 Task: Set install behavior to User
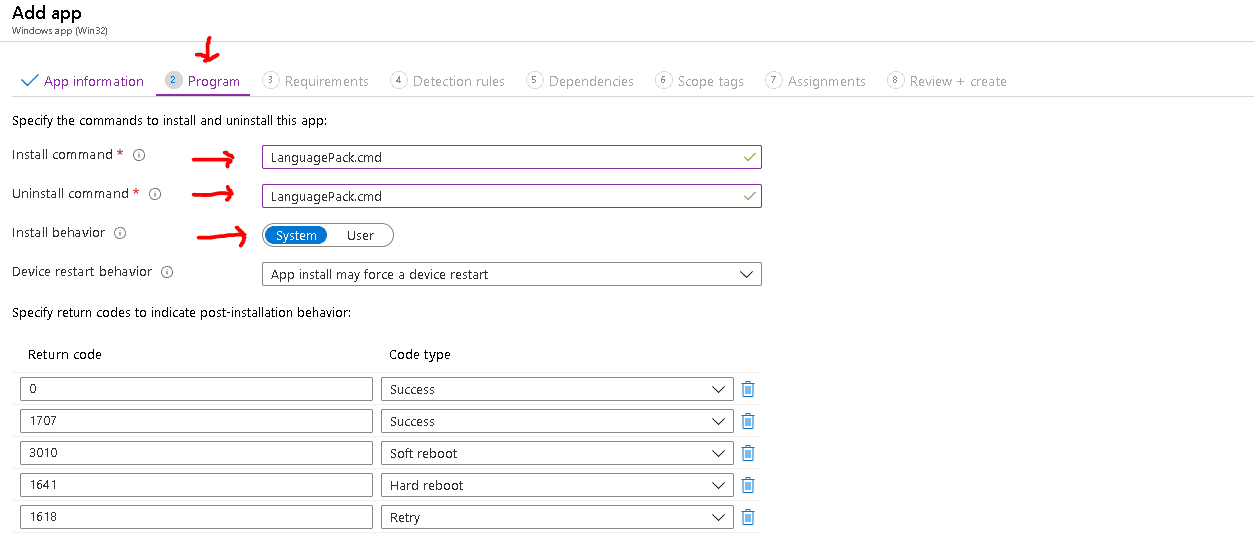coord(360,236)
